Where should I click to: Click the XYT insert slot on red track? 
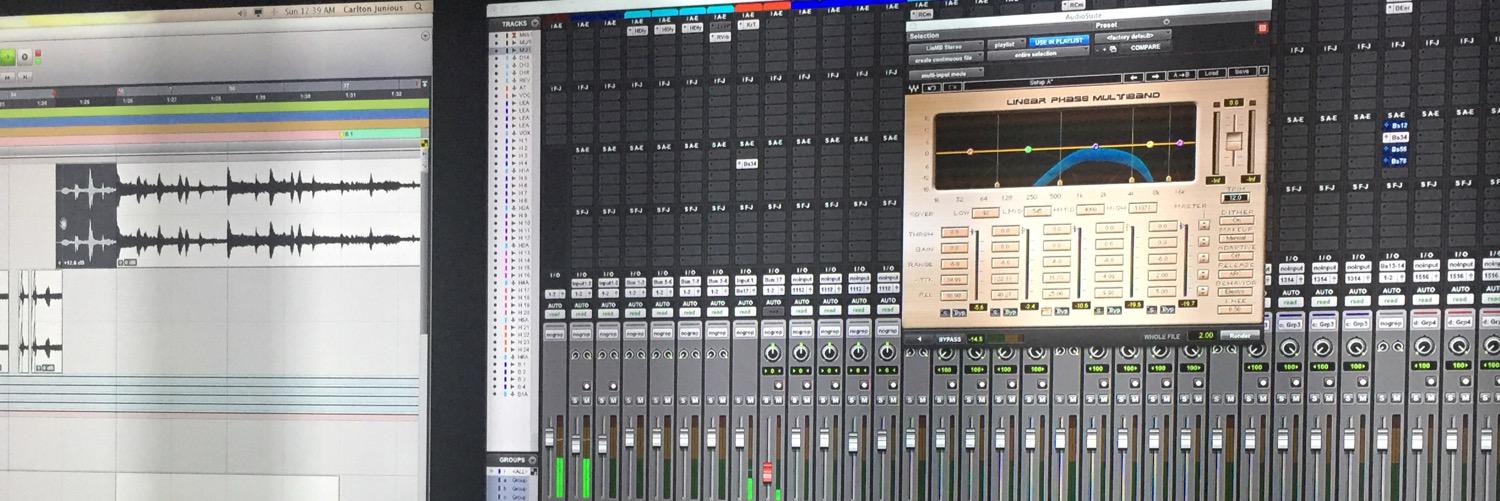coord(748,23)
